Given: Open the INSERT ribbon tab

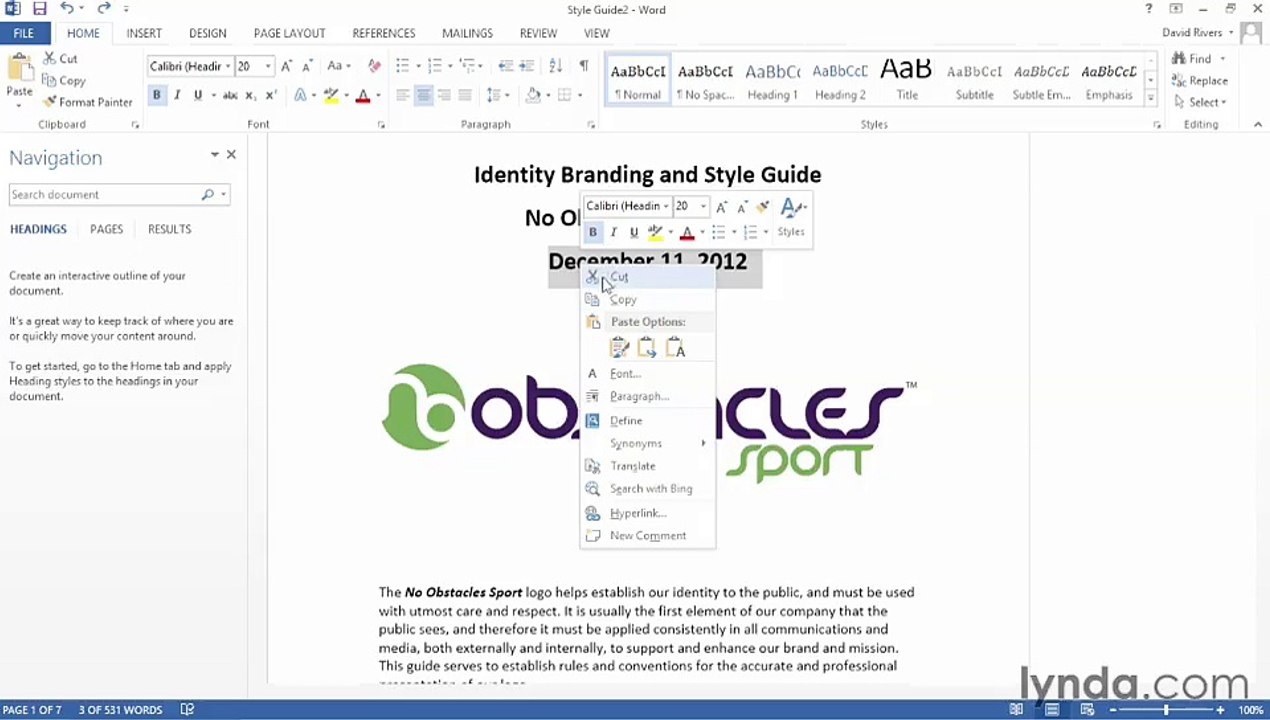Looking at the screenshot, I should (x=144, y=33).
